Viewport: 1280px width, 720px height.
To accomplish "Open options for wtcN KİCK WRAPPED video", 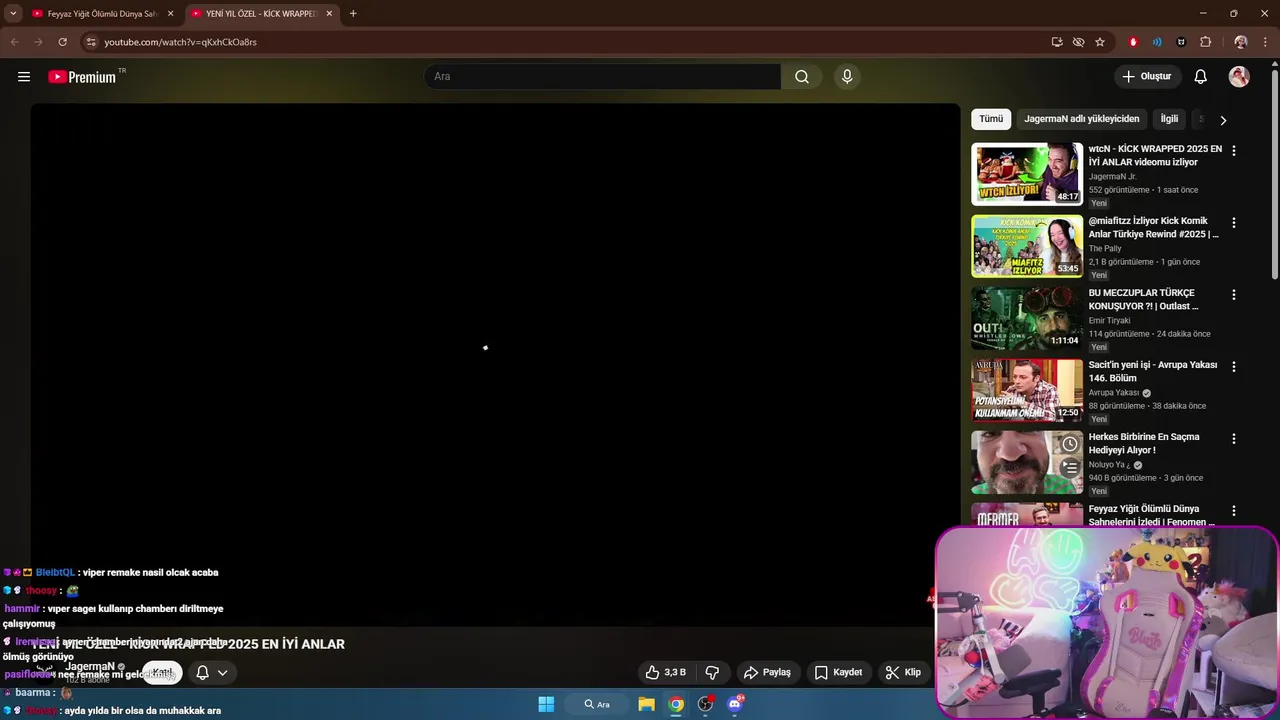I will 1234,151.
